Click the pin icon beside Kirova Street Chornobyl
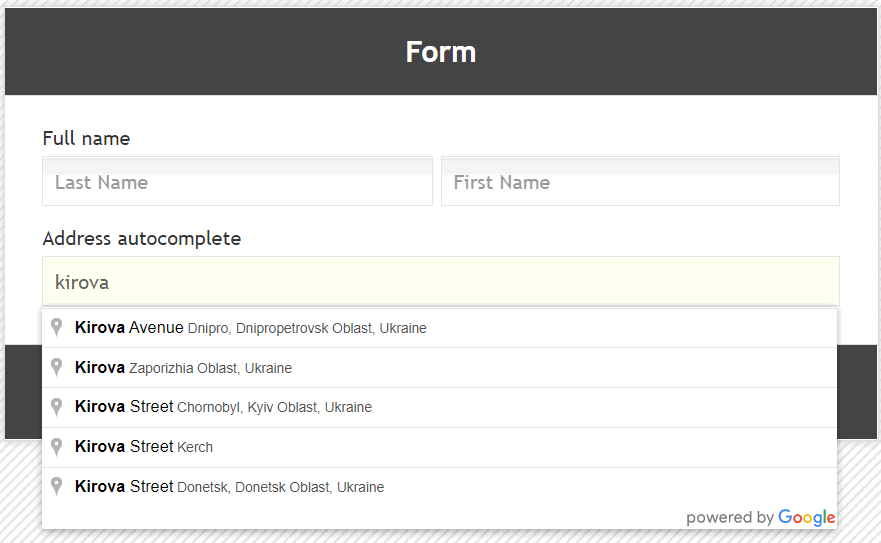This screenshot has width=881, height=543. [57, 407]
